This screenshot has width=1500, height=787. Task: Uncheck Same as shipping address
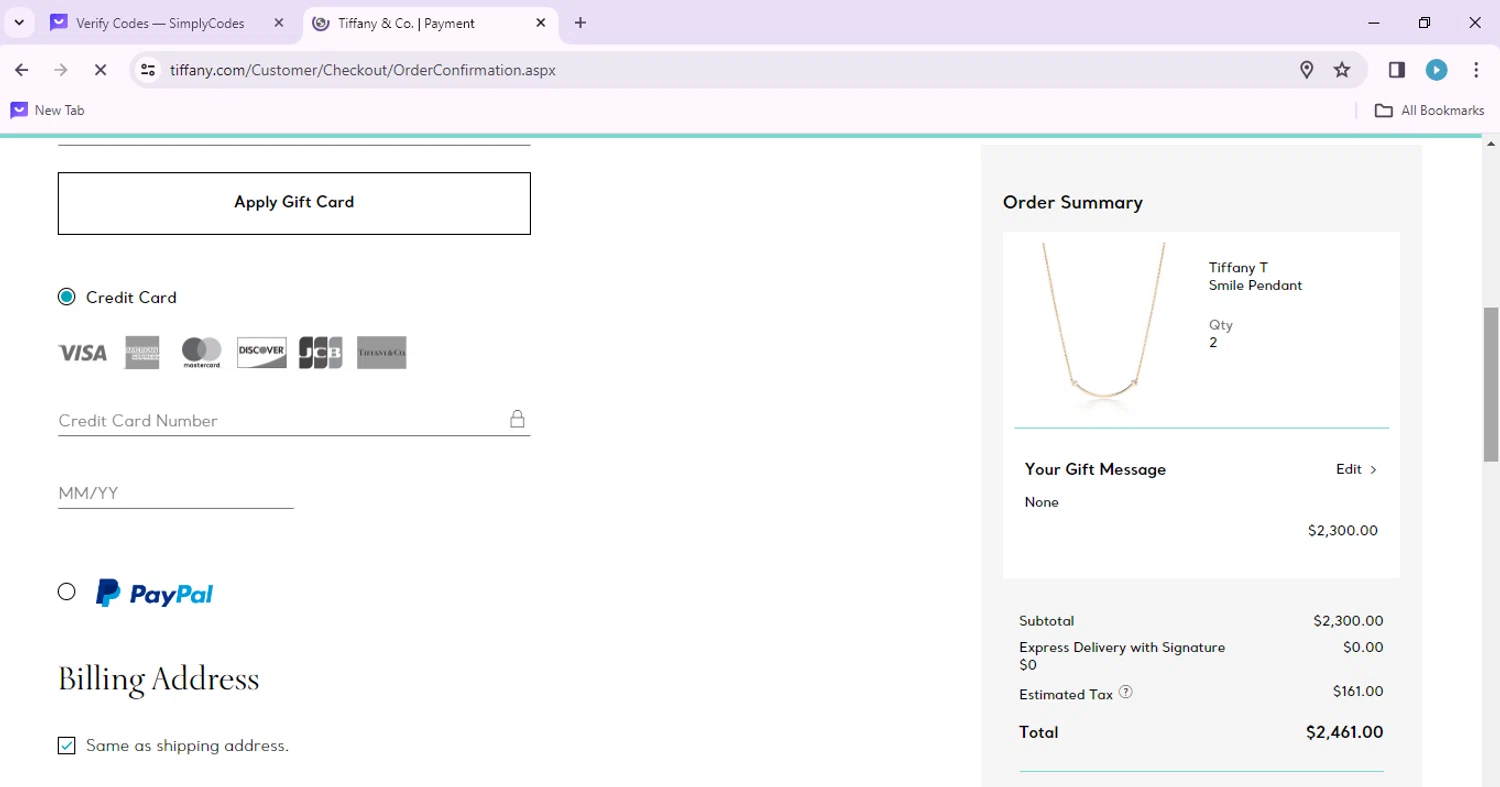(x=67, y=746)
